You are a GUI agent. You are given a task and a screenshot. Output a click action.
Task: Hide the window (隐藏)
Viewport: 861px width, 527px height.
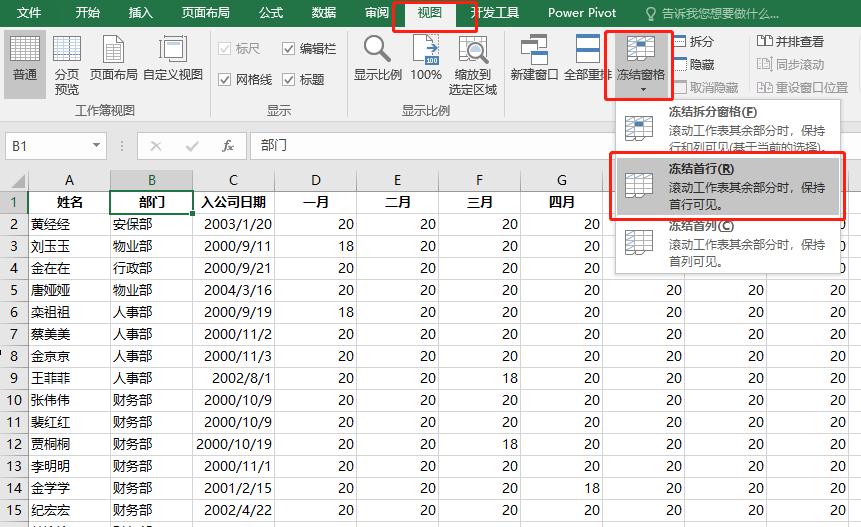[x=694, y=64]
